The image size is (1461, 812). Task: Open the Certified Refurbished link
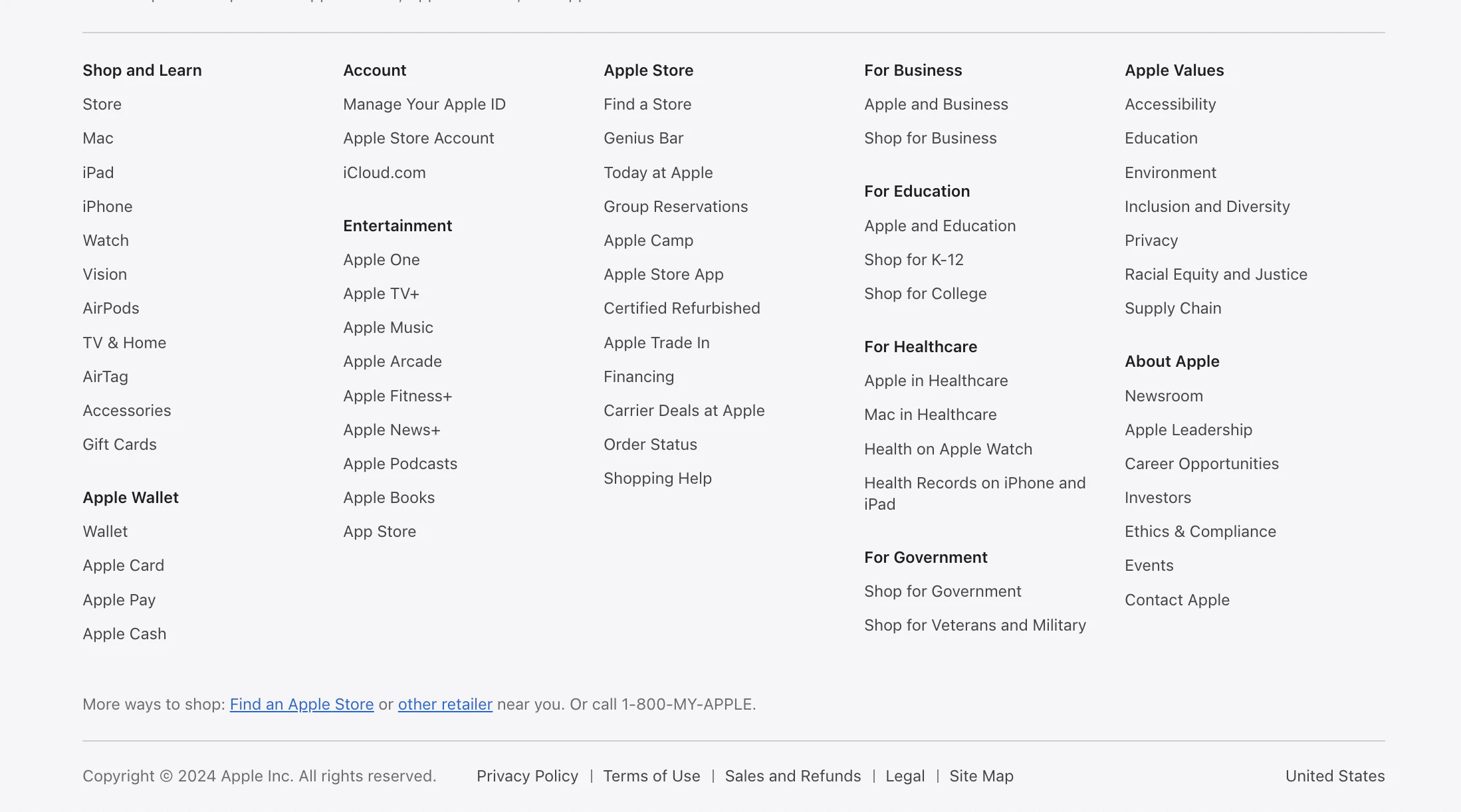[x=681, y=308]
